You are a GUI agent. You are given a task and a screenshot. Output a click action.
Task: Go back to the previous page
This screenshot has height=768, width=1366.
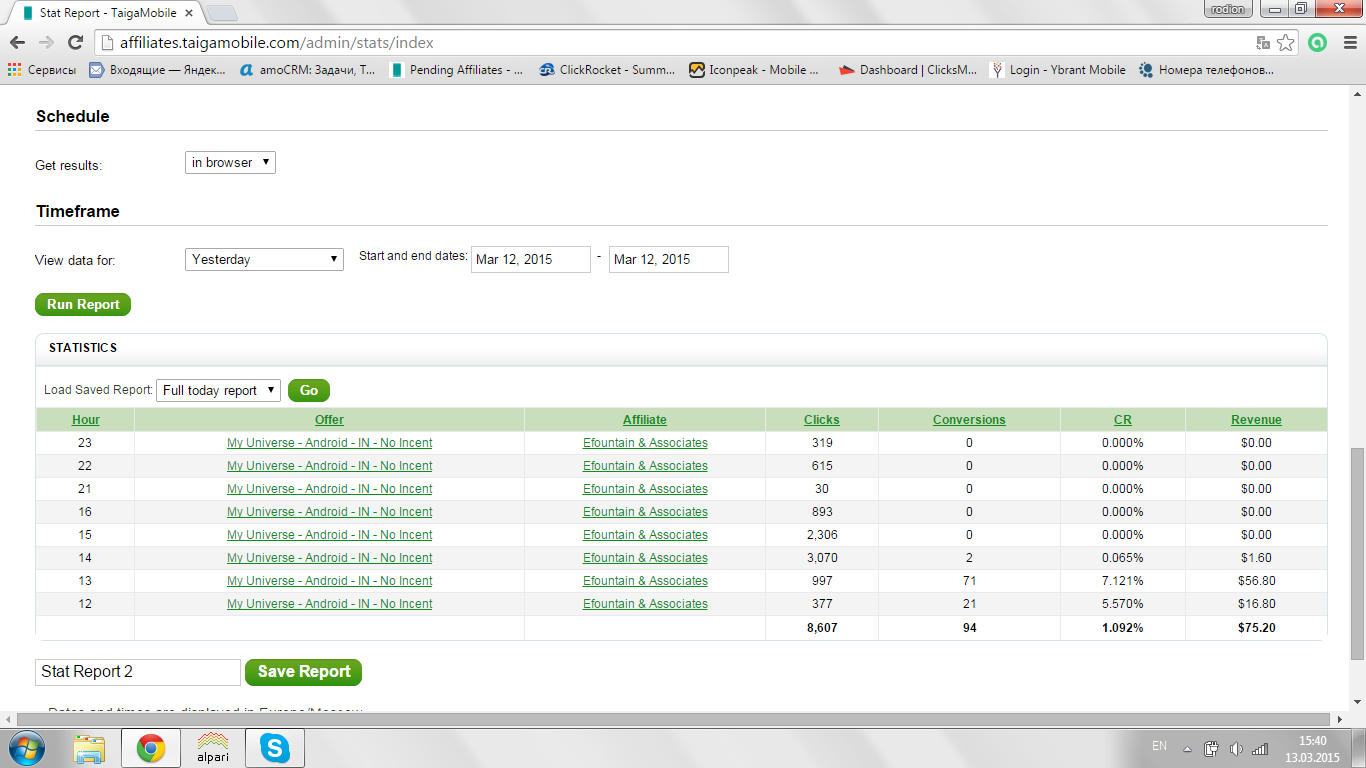point(17,43)
